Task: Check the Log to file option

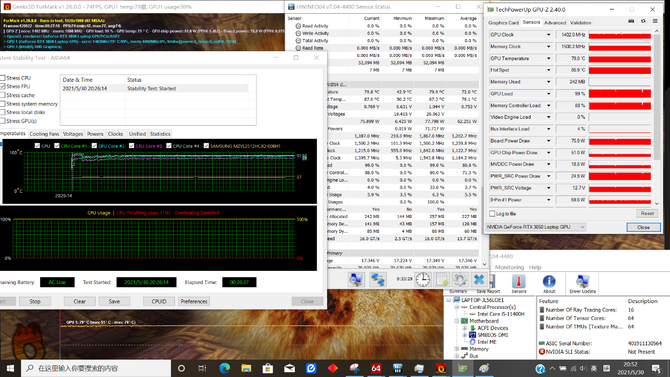Action: tap(492, 213)
